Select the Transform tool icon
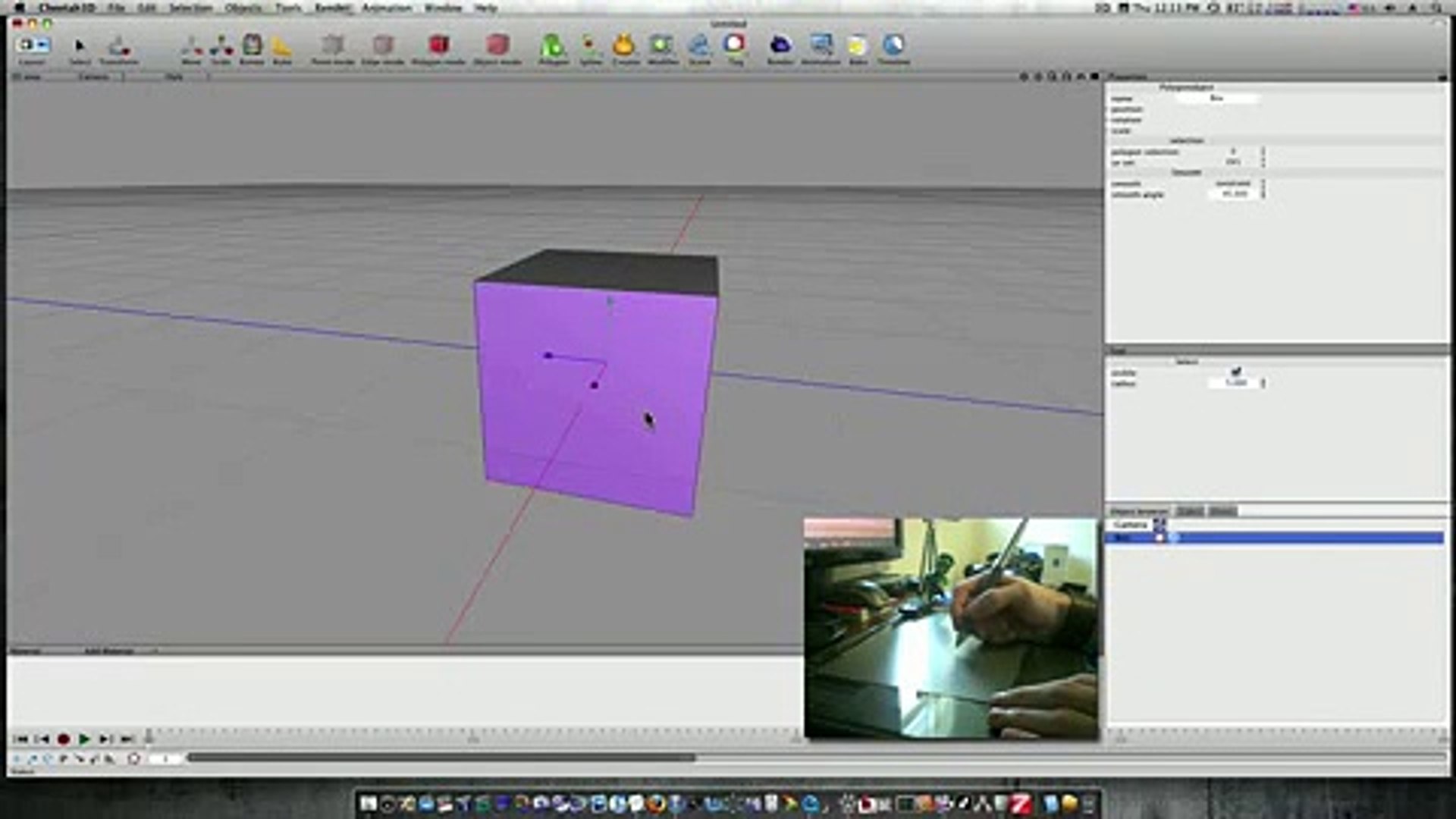 click(118, 47)
